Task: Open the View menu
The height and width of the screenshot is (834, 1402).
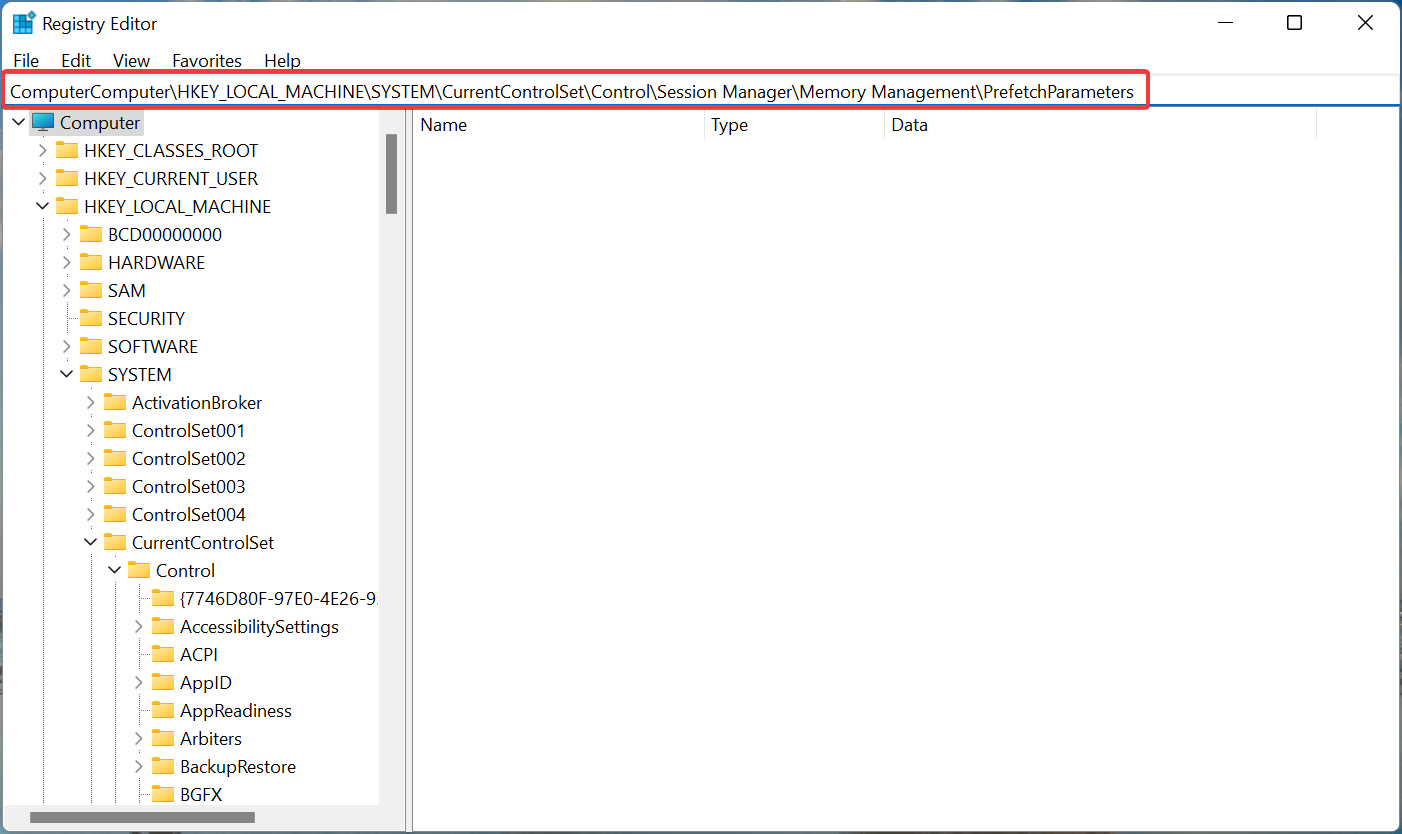Action: pyautogui.click(x=131, y=61)
